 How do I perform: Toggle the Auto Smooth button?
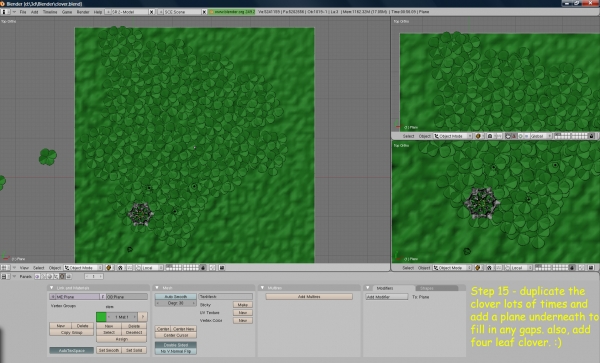pyautogui.click(x=176, y=296)
